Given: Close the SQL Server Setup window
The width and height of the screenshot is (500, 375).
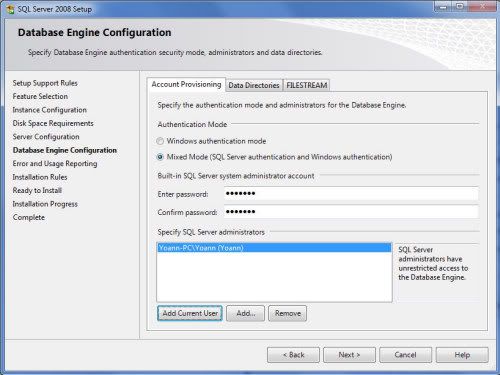Looking at the screenshot, I should [482, 7].
